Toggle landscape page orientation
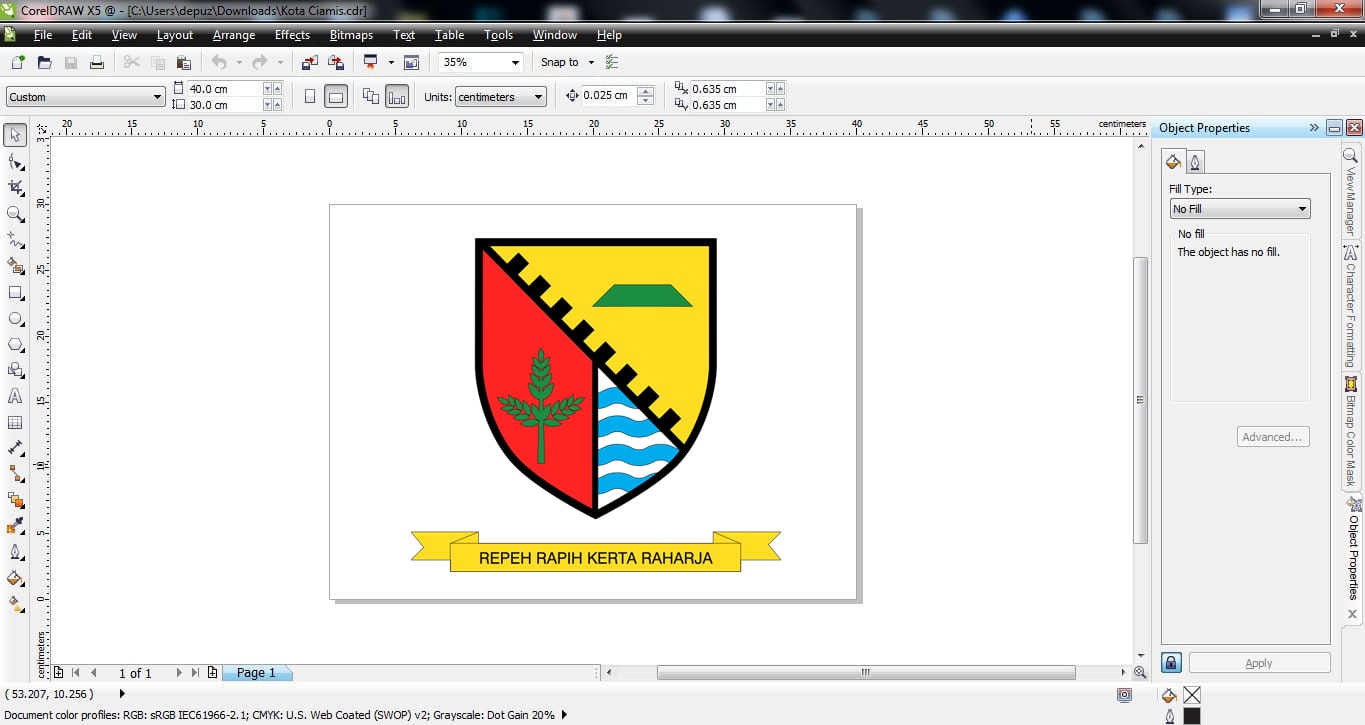Screen dimensions: 1365x725 (x=336, y=95)
